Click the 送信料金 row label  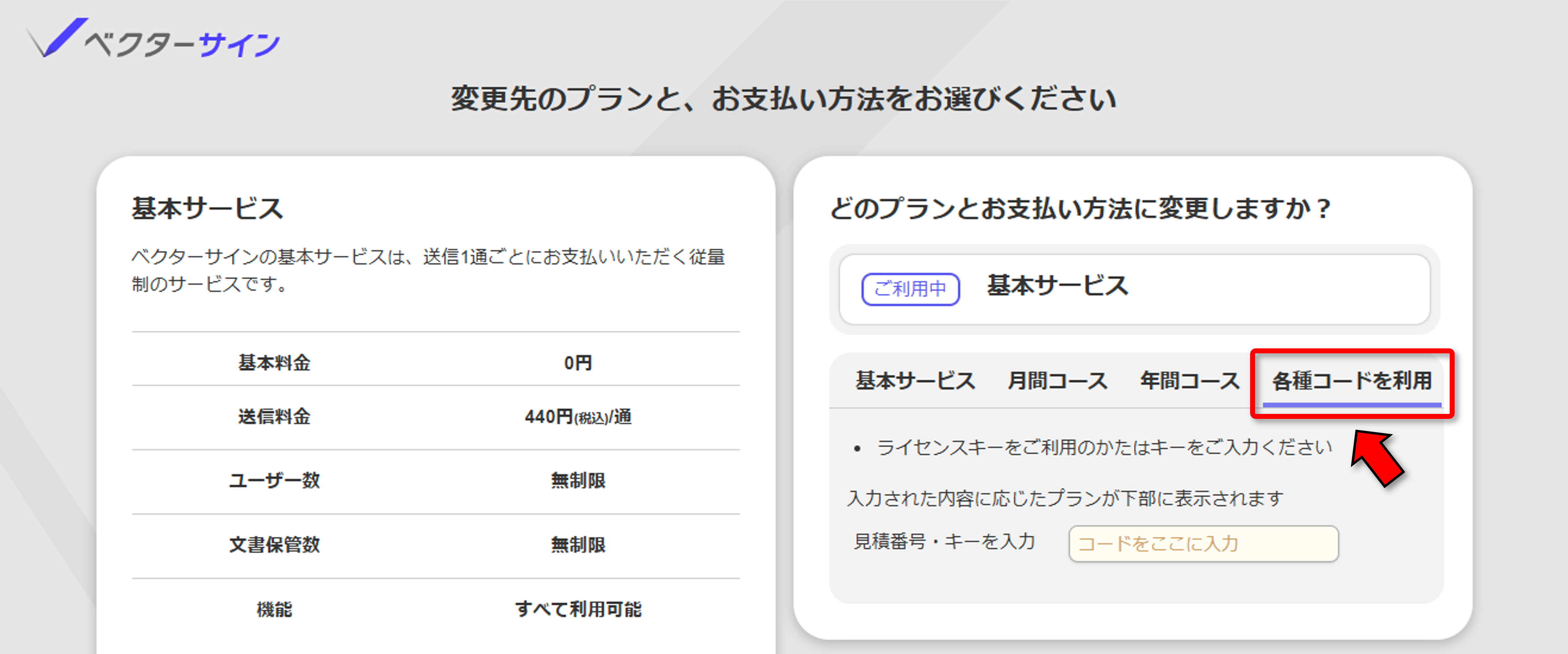[274, 417]
